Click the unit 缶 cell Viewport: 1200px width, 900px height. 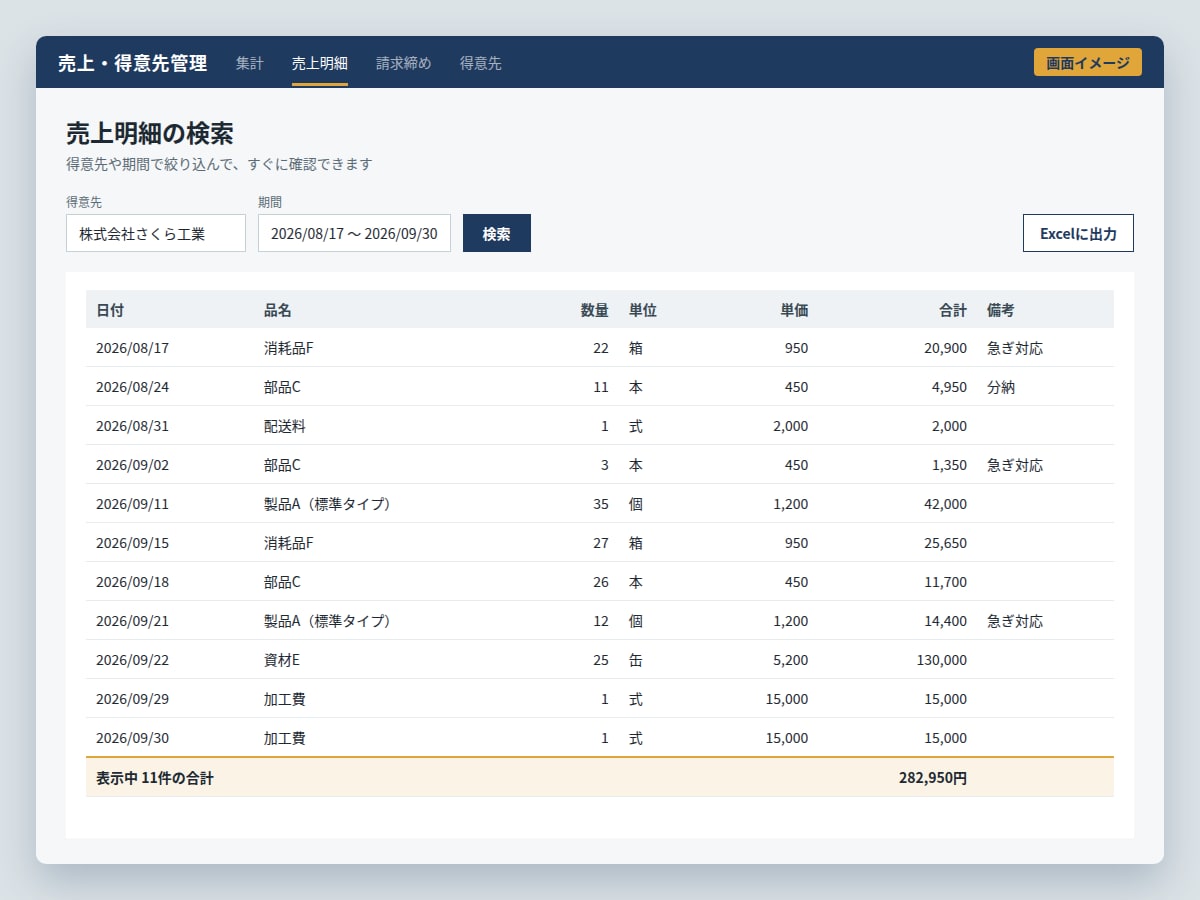click(636, 660)
